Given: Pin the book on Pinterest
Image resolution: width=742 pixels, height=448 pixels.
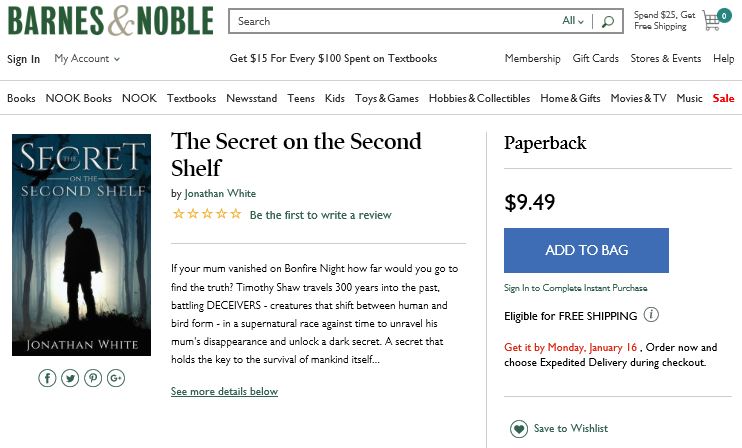Looking at the screenshot, I should click(93, 378).
